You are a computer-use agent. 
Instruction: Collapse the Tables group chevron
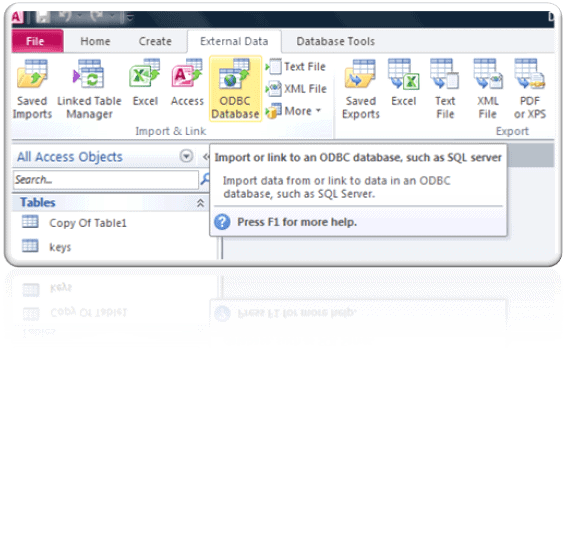click(200, 203)
